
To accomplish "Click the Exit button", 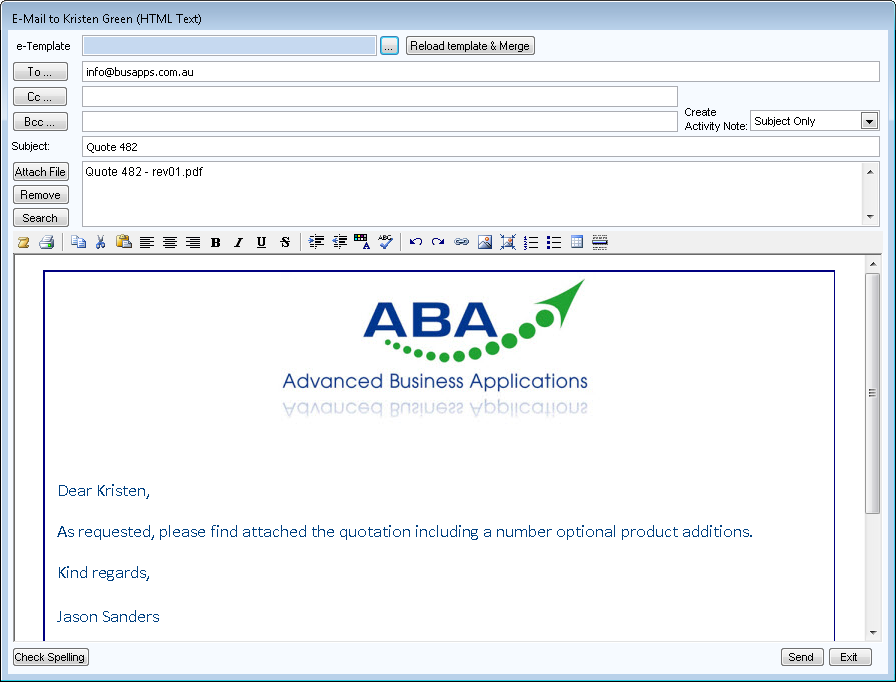I will 850,657.
